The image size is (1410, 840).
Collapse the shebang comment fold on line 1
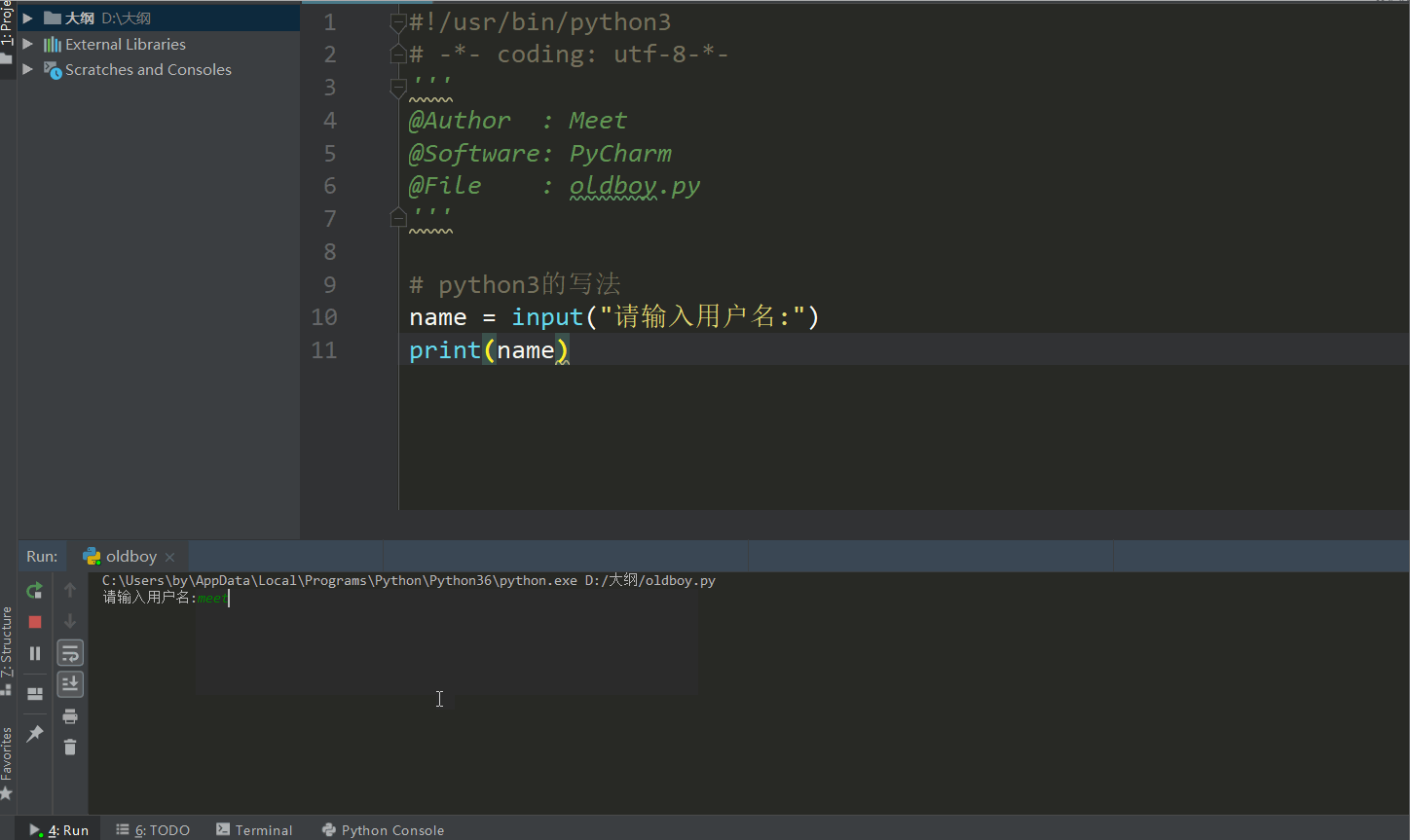pyautogui.click(x=397, y=22)
